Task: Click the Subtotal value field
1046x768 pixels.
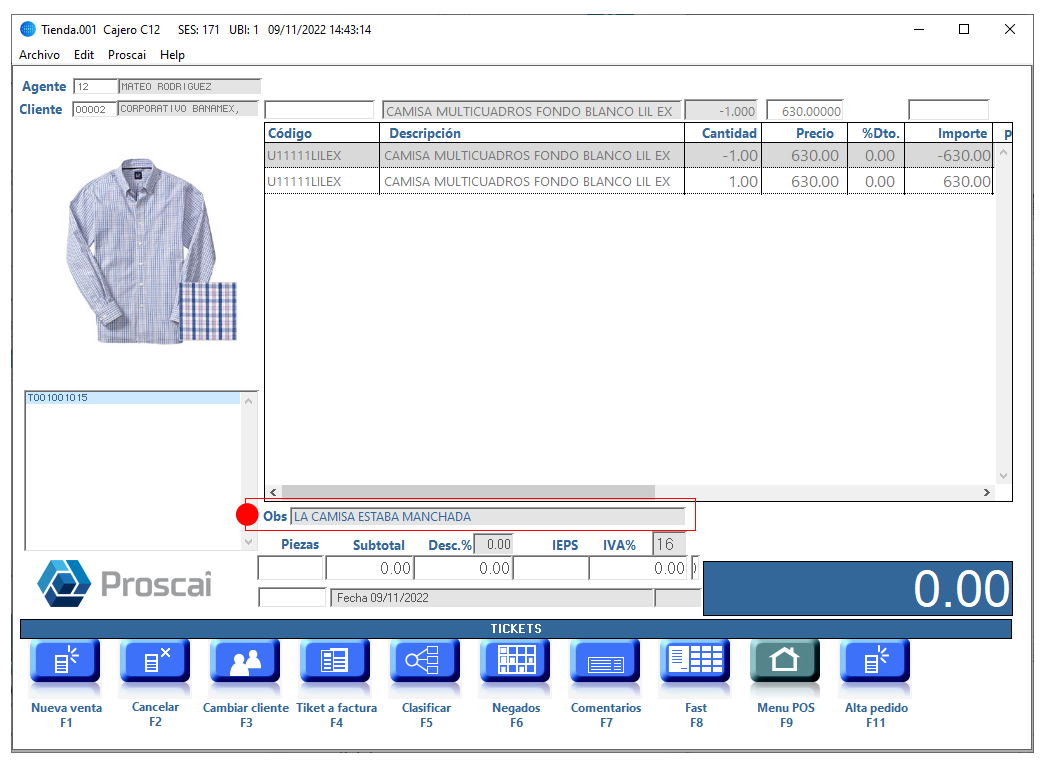Action: (370, 568)
